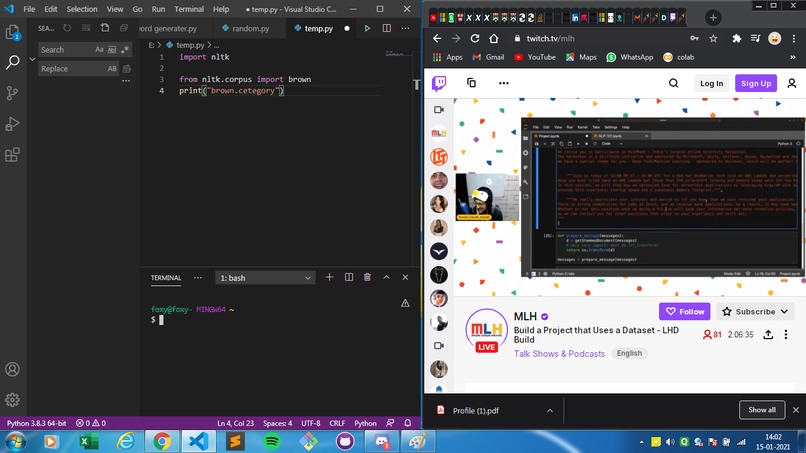Toggle Preserve Case in the Replace field
Viewport: 806px width, 453px height.
[112, 68]
